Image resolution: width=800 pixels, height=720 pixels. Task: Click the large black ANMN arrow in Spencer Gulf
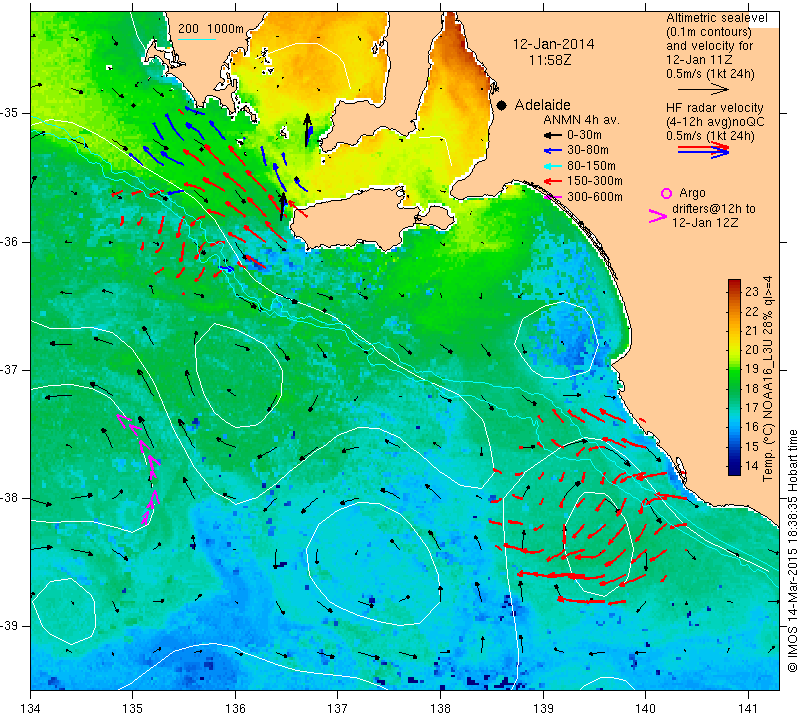click(x=307, y=130)
